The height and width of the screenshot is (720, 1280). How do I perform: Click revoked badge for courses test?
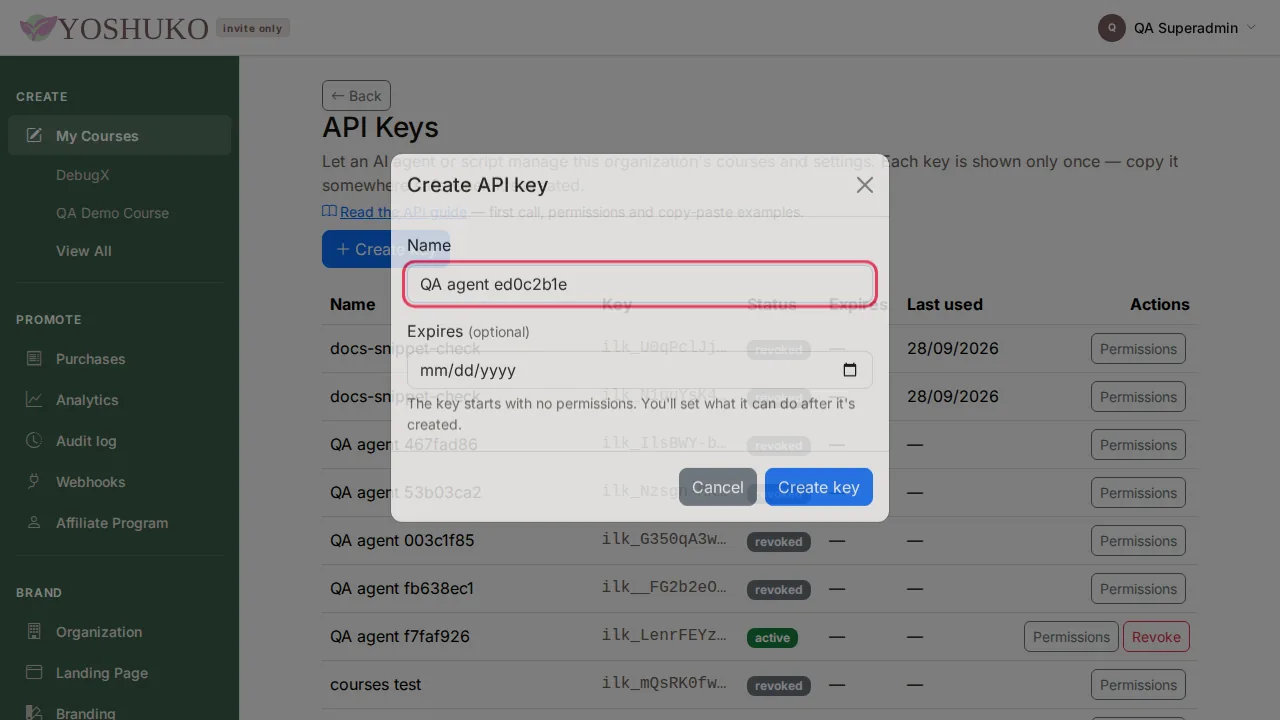tap(779, 686)
